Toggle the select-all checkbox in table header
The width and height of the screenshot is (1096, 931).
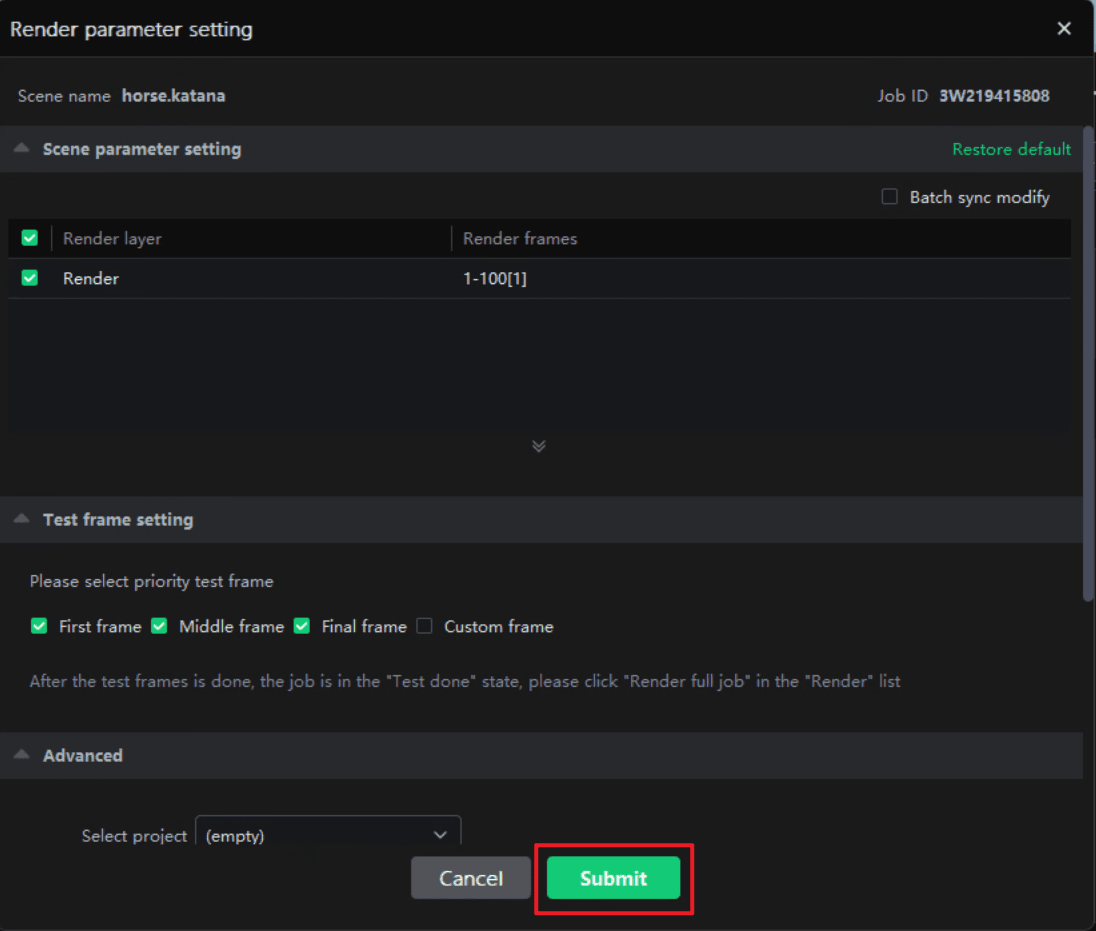[x=30, y=238]
